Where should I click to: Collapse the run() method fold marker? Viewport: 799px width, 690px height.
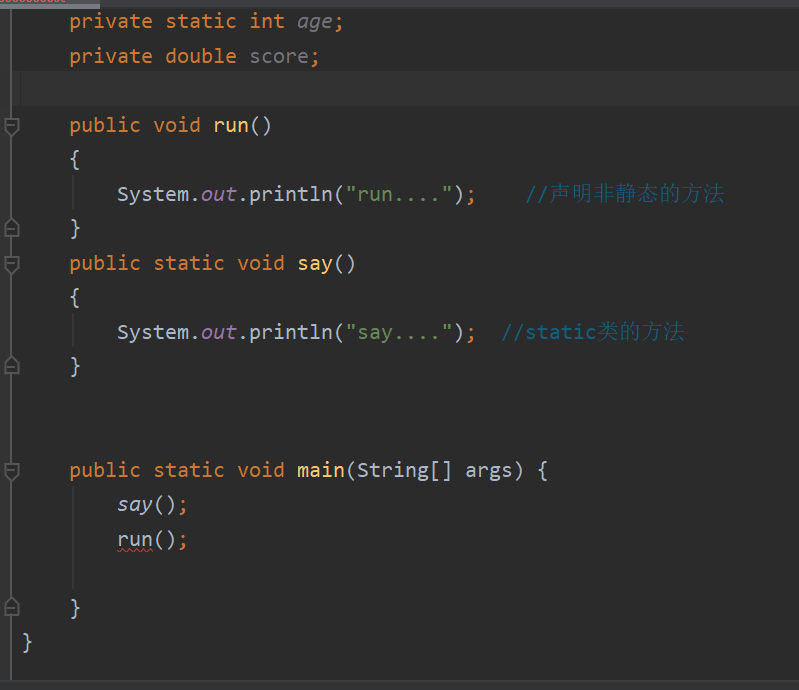point(12,126)
